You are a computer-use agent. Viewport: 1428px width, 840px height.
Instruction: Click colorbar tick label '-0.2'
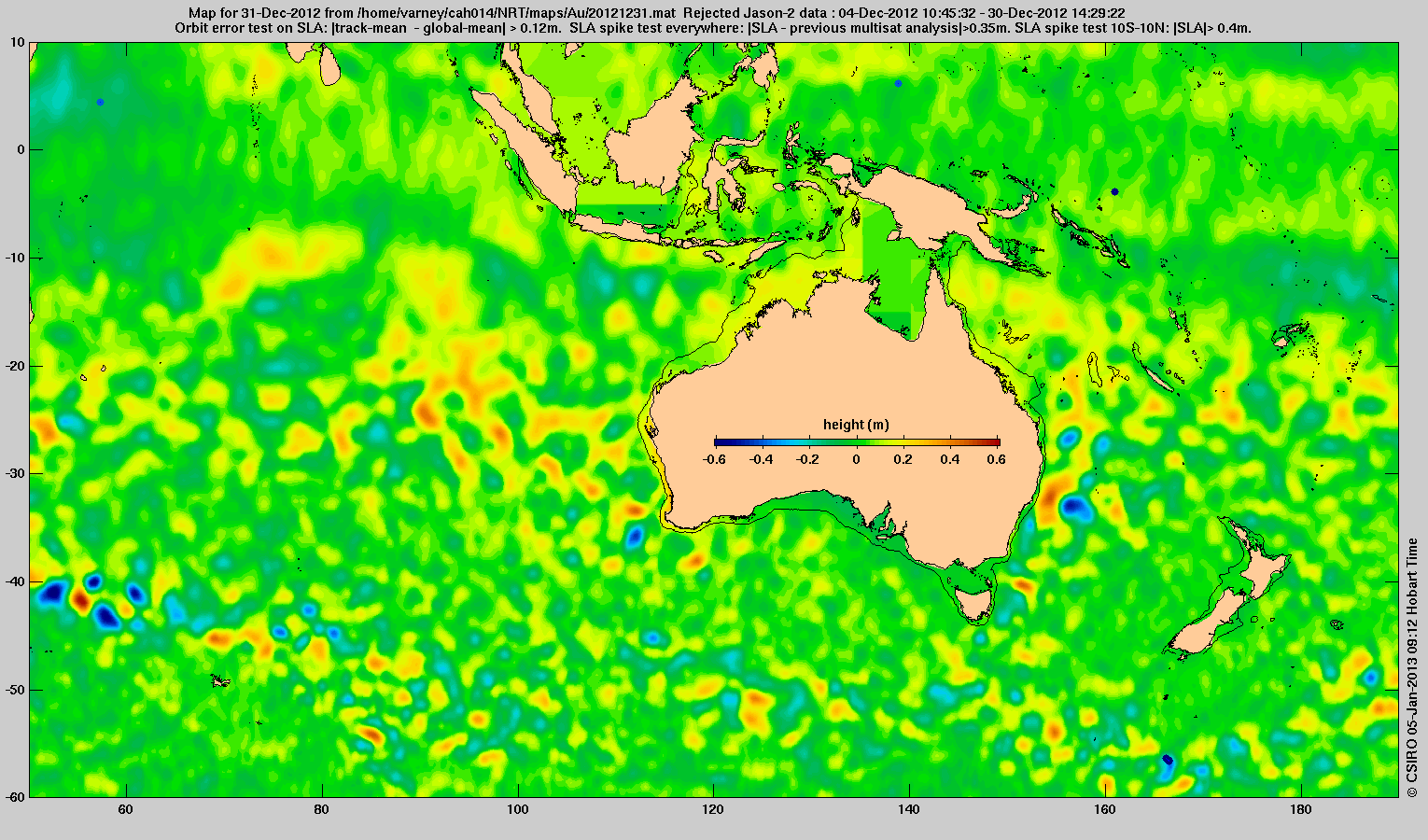[x=809, y=459]
